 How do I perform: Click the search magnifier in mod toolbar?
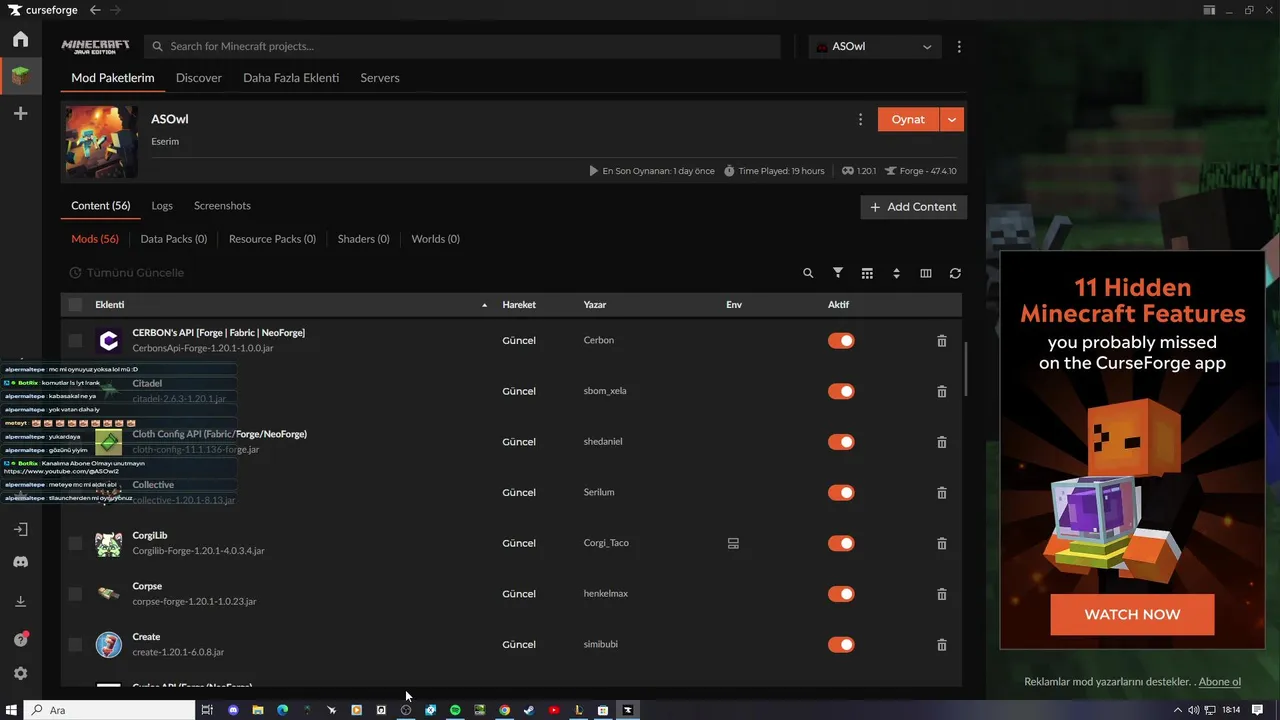(808, 273)
